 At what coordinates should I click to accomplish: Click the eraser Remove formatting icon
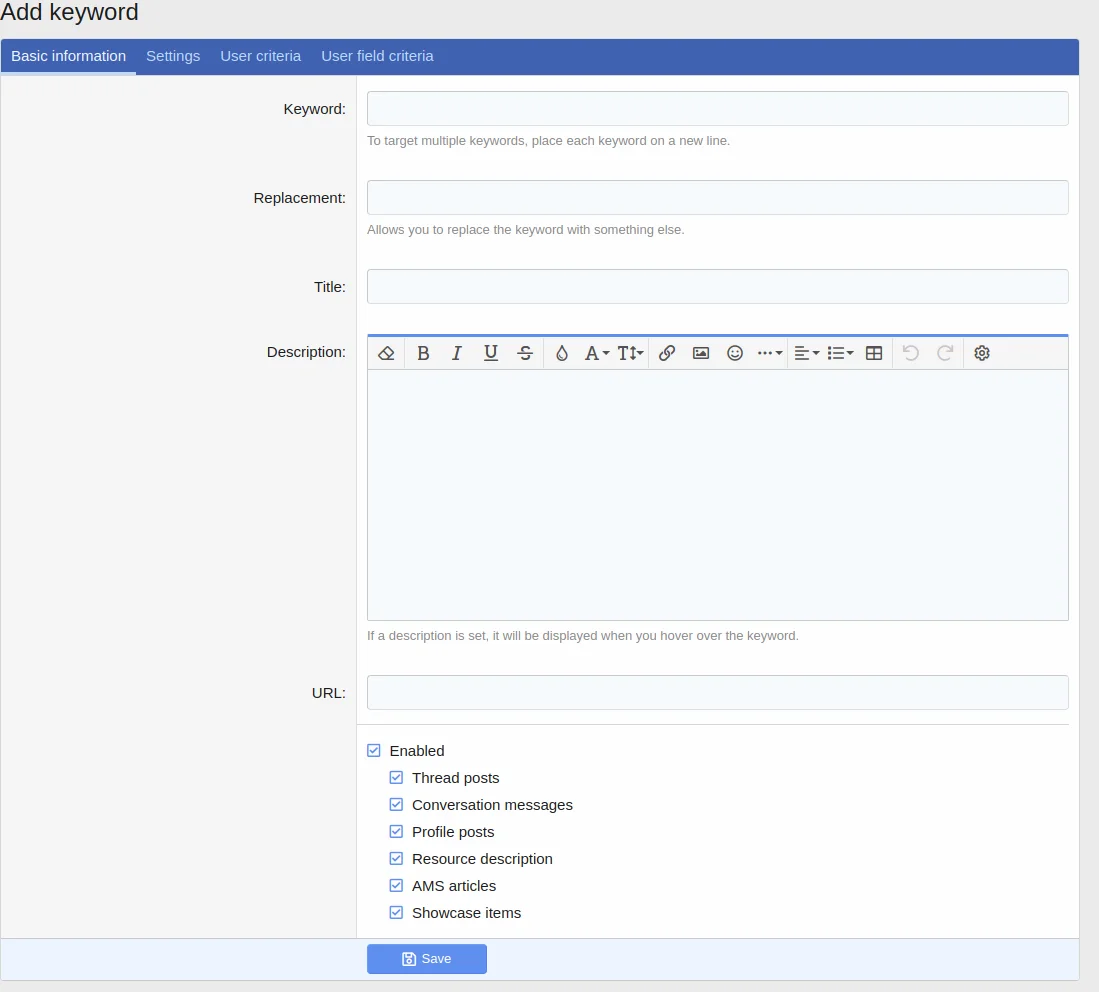[387, 353]
